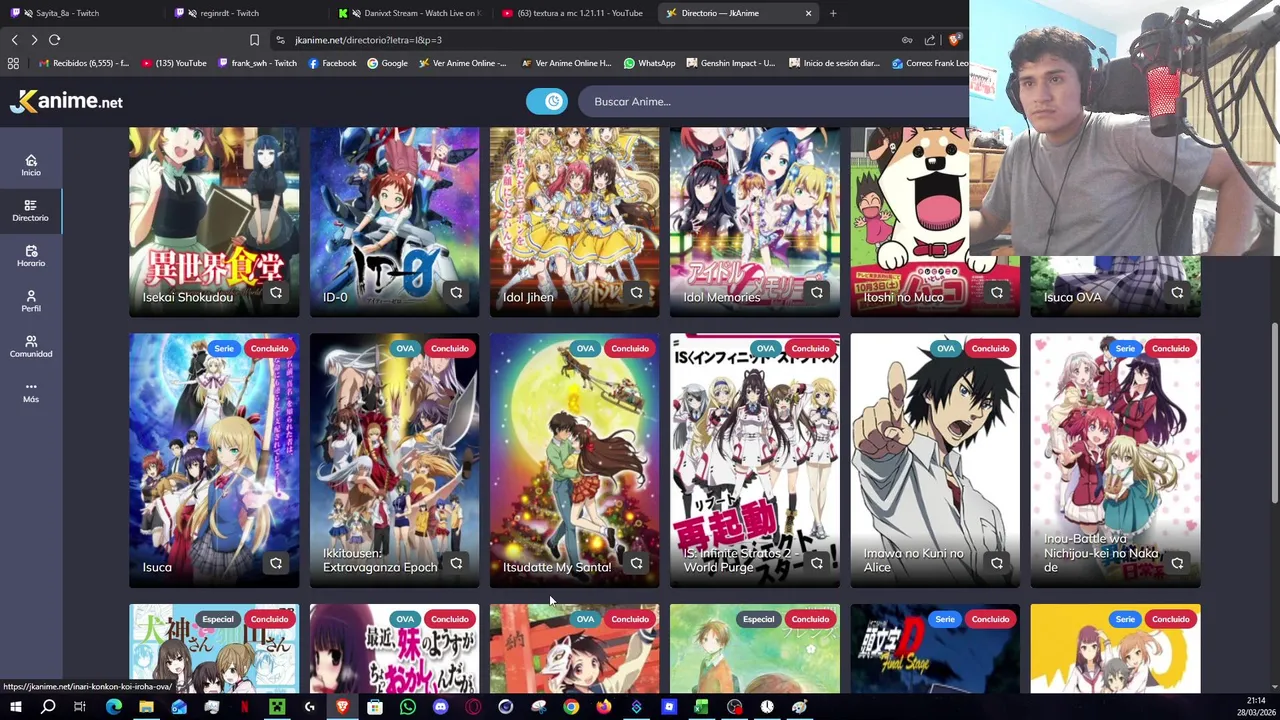Click the save icon on Isekai Shokudou
Viewport: 1280px width, 720px height.
coord(276,293)
